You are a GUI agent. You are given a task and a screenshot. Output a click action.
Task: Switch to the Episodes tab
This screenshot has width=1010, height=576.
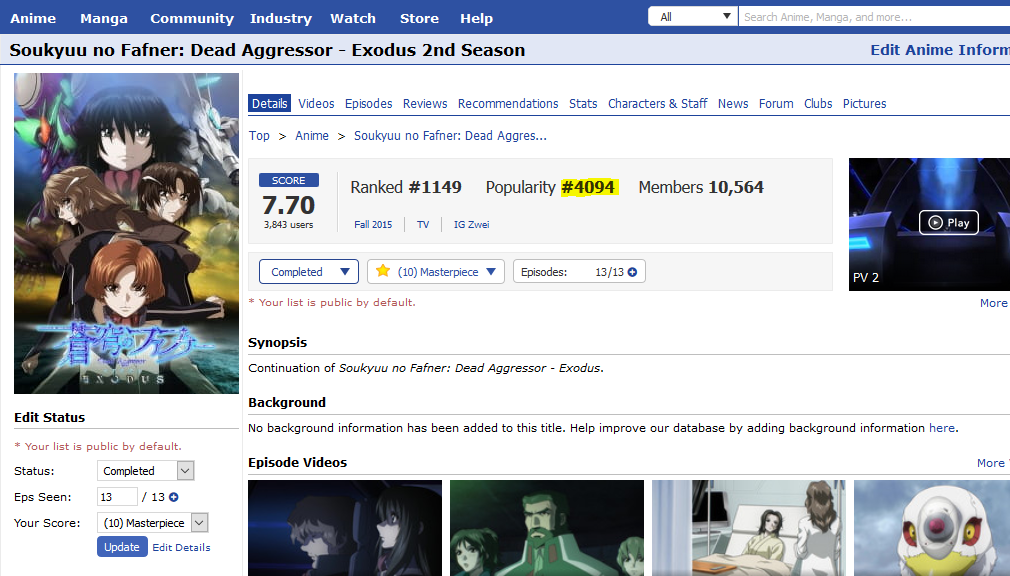point(369,104)
